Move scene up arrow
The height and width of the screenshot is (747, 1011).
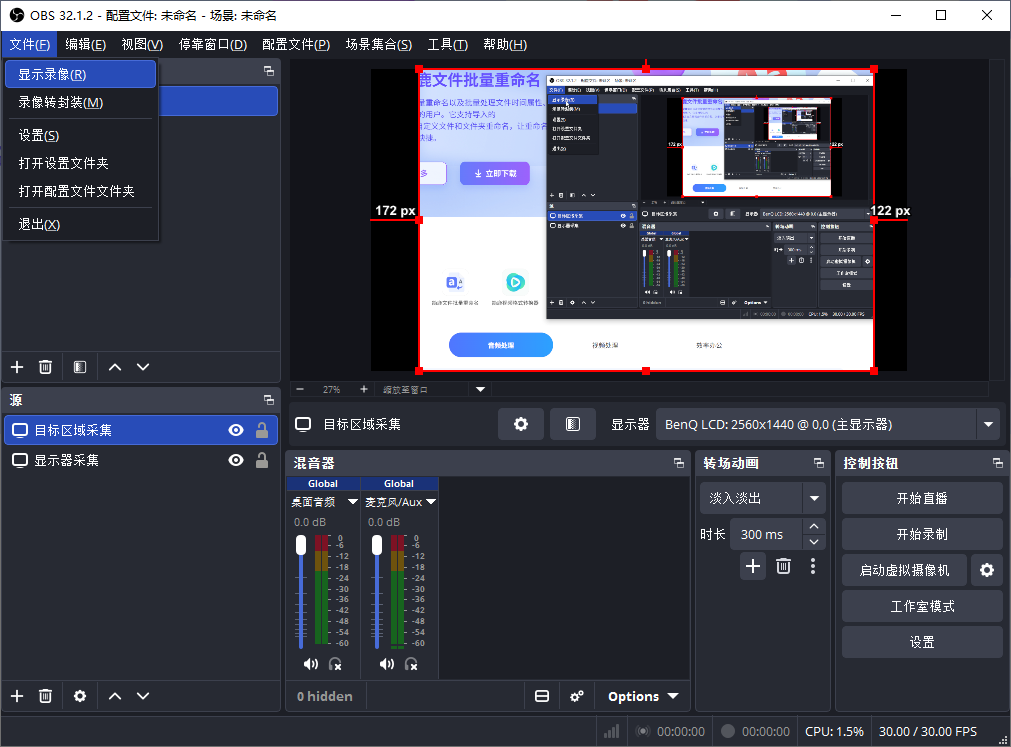pos(115,367)
